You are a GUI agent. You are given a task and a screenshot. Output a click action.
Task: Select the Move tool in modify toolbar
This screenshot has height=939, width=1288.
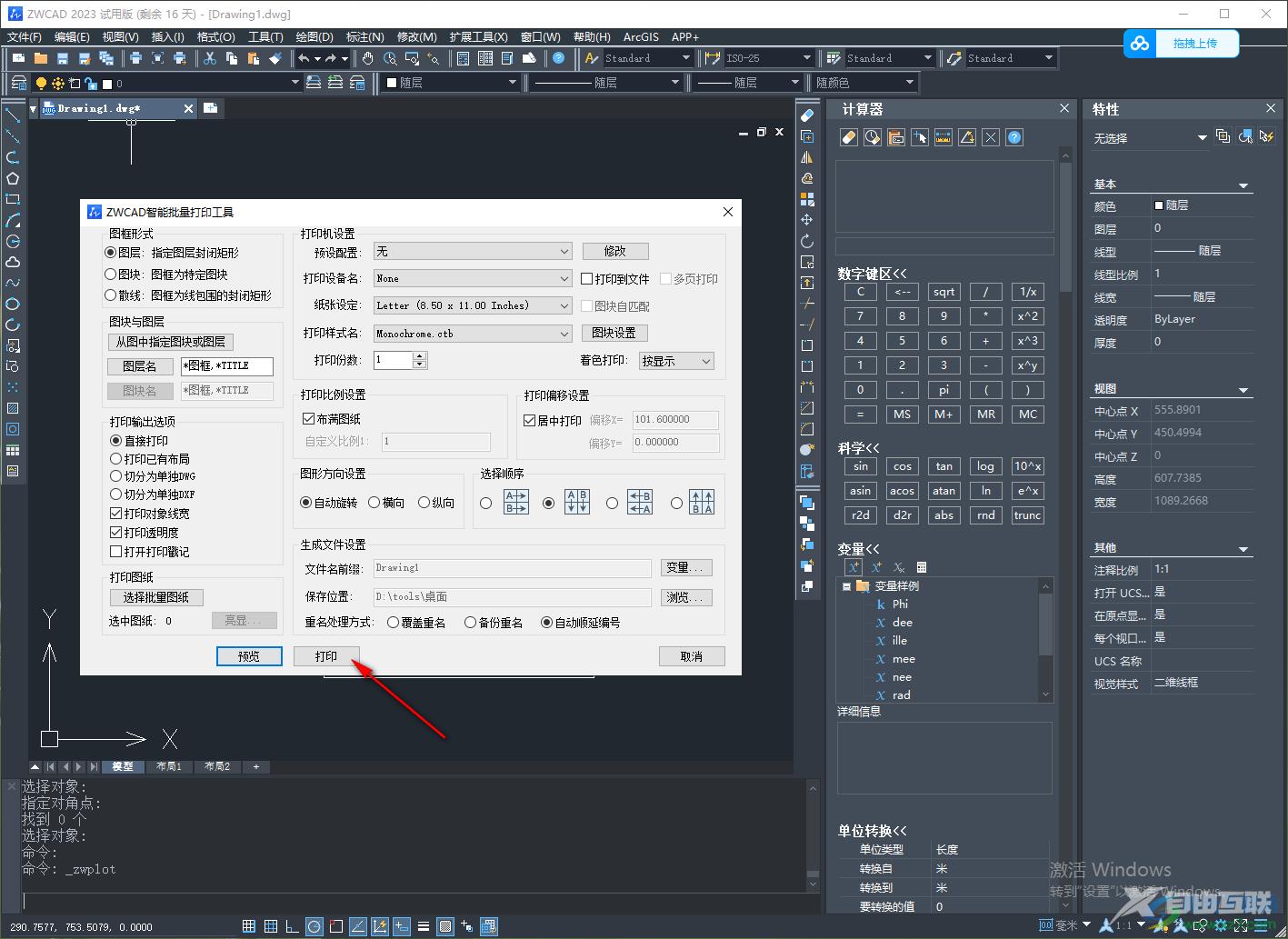coord(806,220)
